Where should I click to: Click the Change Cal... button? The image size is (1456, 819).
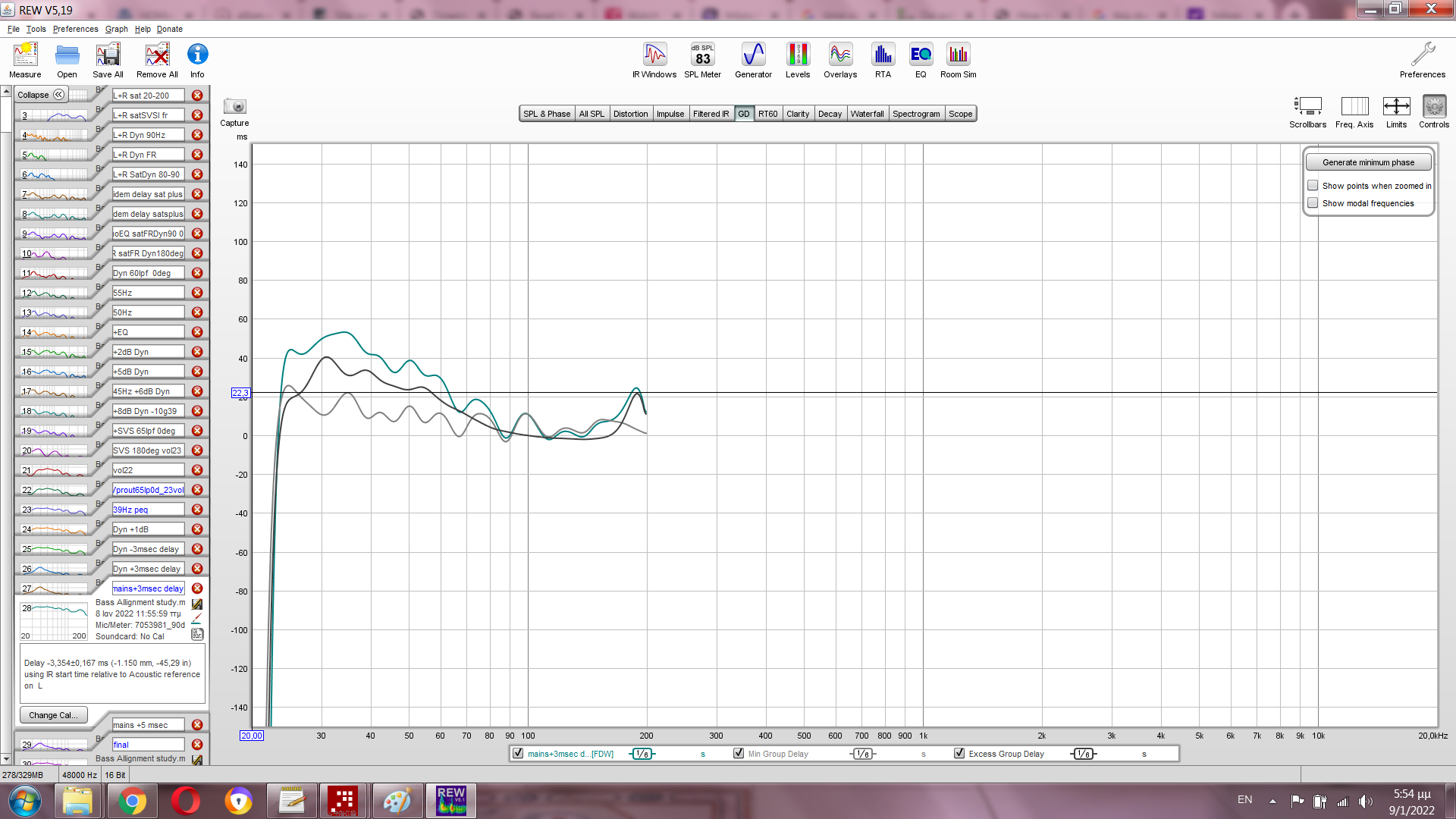tap(53, 715)
